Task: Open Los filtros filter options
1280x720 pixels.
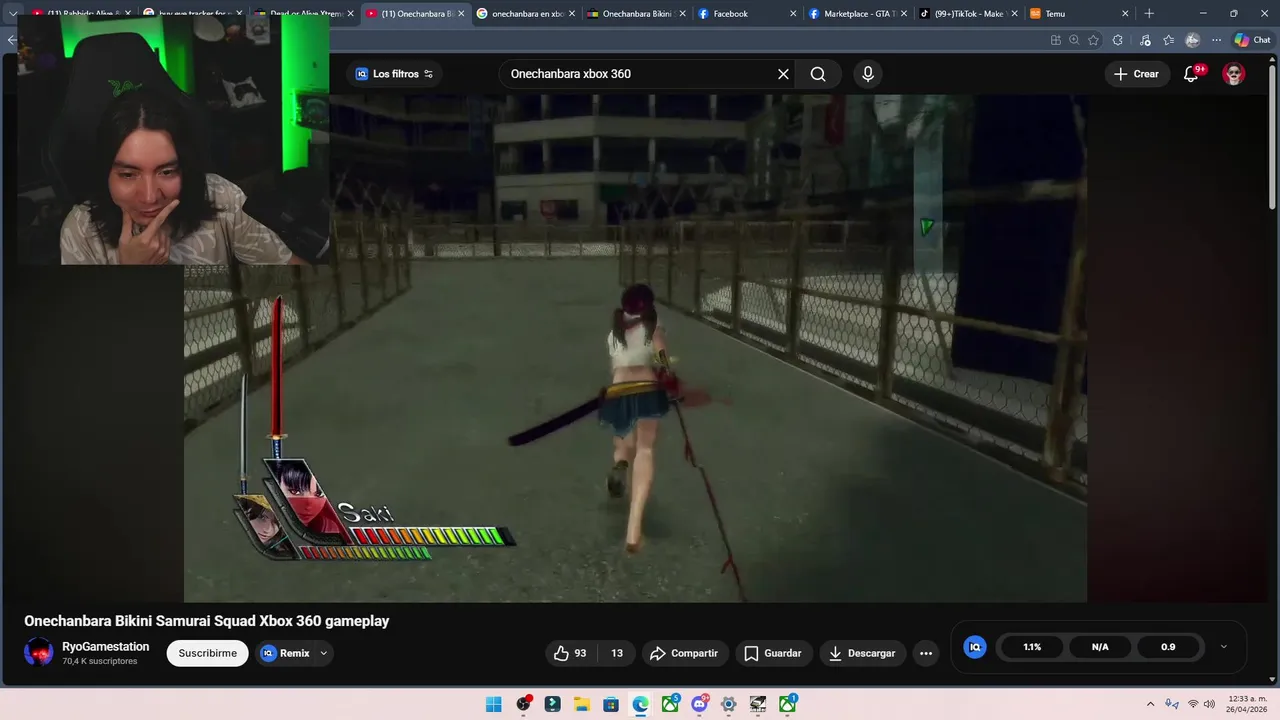Action: 395,74
